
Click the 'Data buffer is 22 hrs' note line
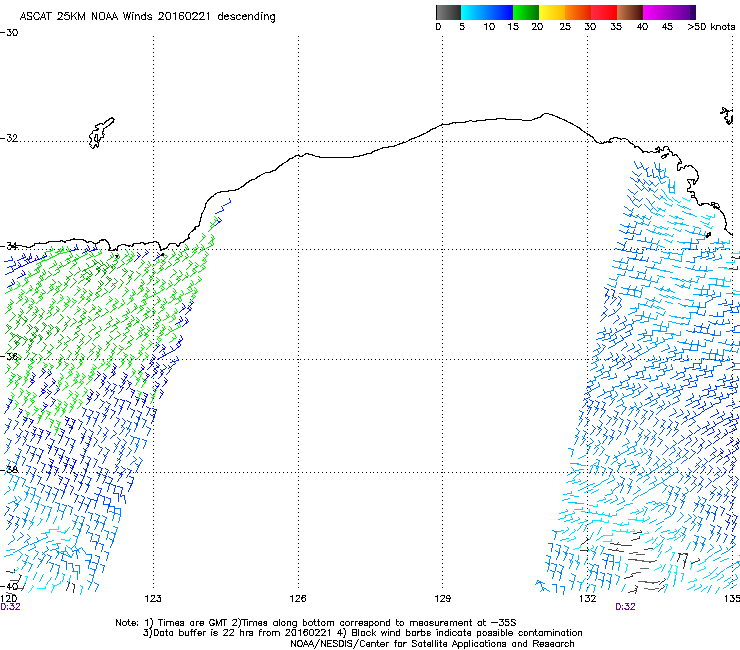[362, 633]
